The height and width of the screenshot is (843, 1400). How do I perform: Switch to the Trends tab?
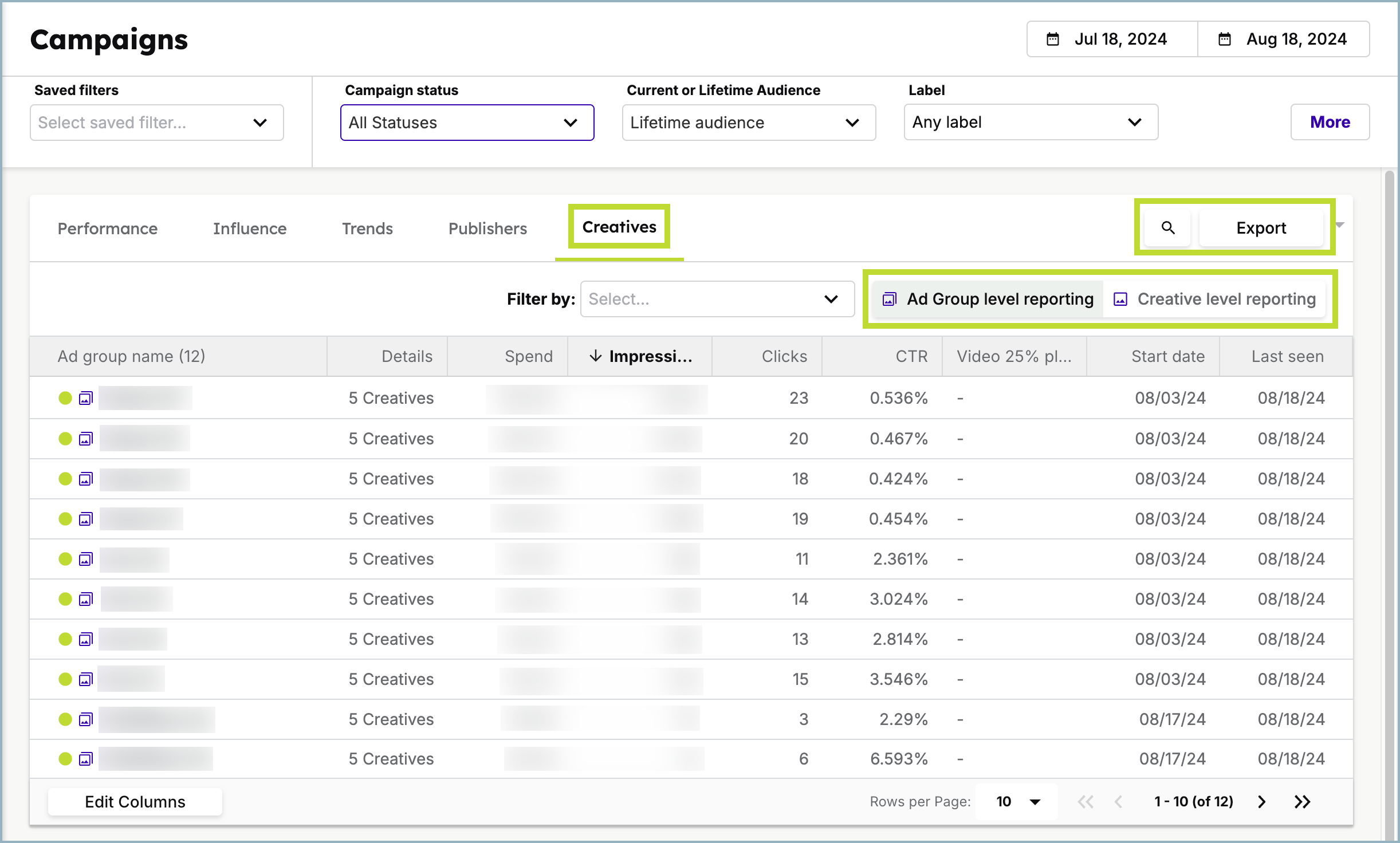point(368,229)
